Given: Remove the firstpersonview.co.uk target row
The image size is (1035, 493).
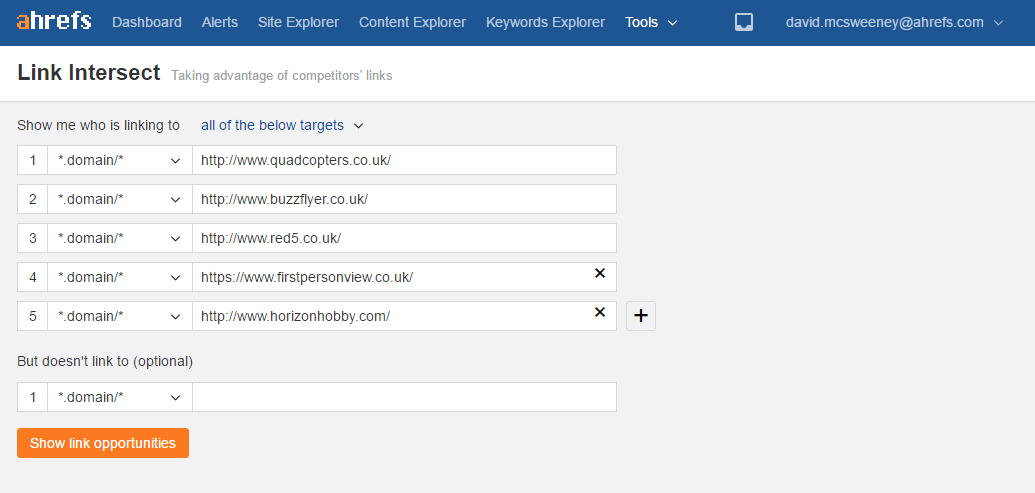Looking at the screenshot, I should (x=599, y=273).
